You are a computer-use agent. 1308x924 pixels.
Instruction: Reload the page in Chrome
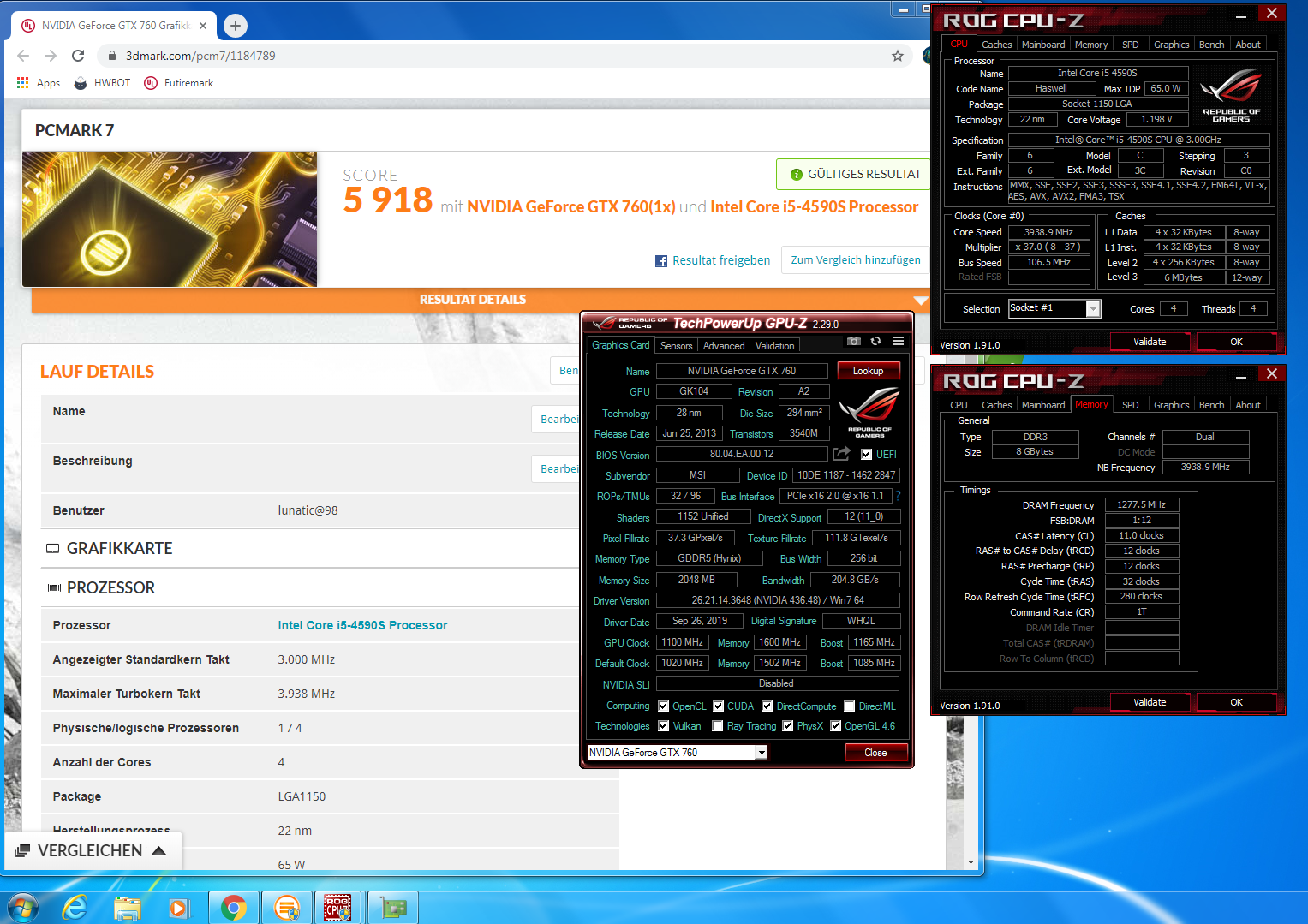tap(78, 56)
